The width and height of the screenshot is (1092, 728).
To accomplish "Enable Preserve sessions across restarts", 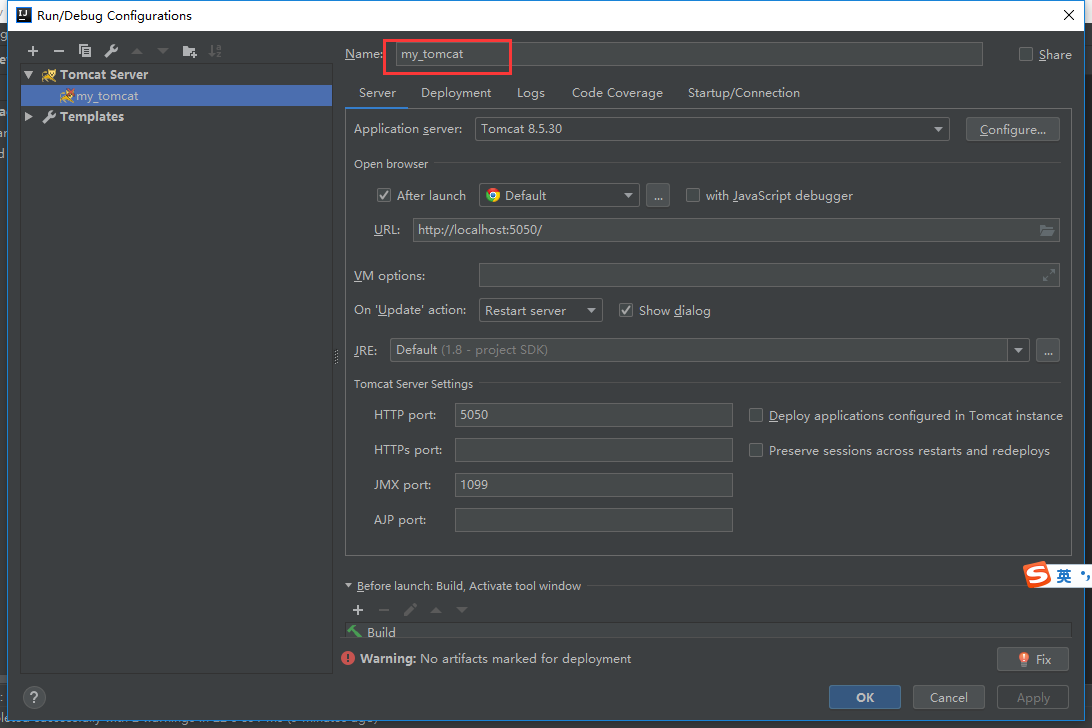I will tap(756, 451).
